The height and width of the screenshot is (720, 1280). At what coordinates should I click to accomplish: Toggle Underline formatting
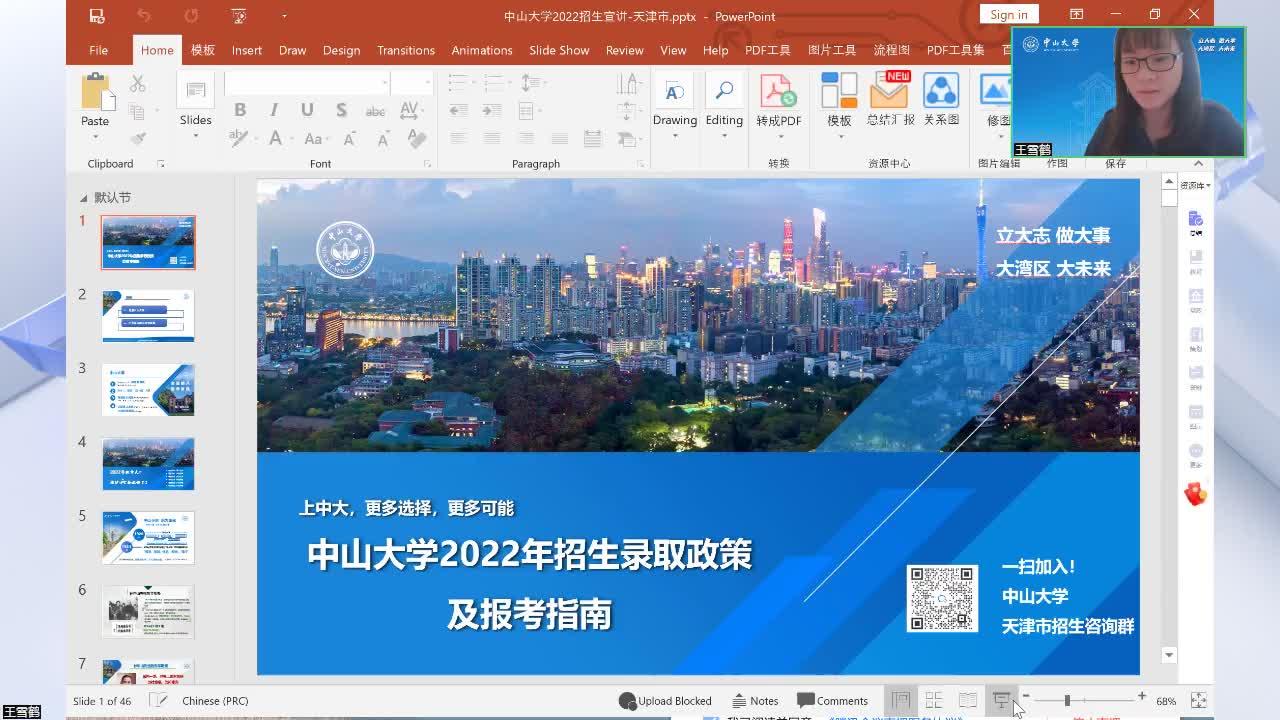(307, 110)
